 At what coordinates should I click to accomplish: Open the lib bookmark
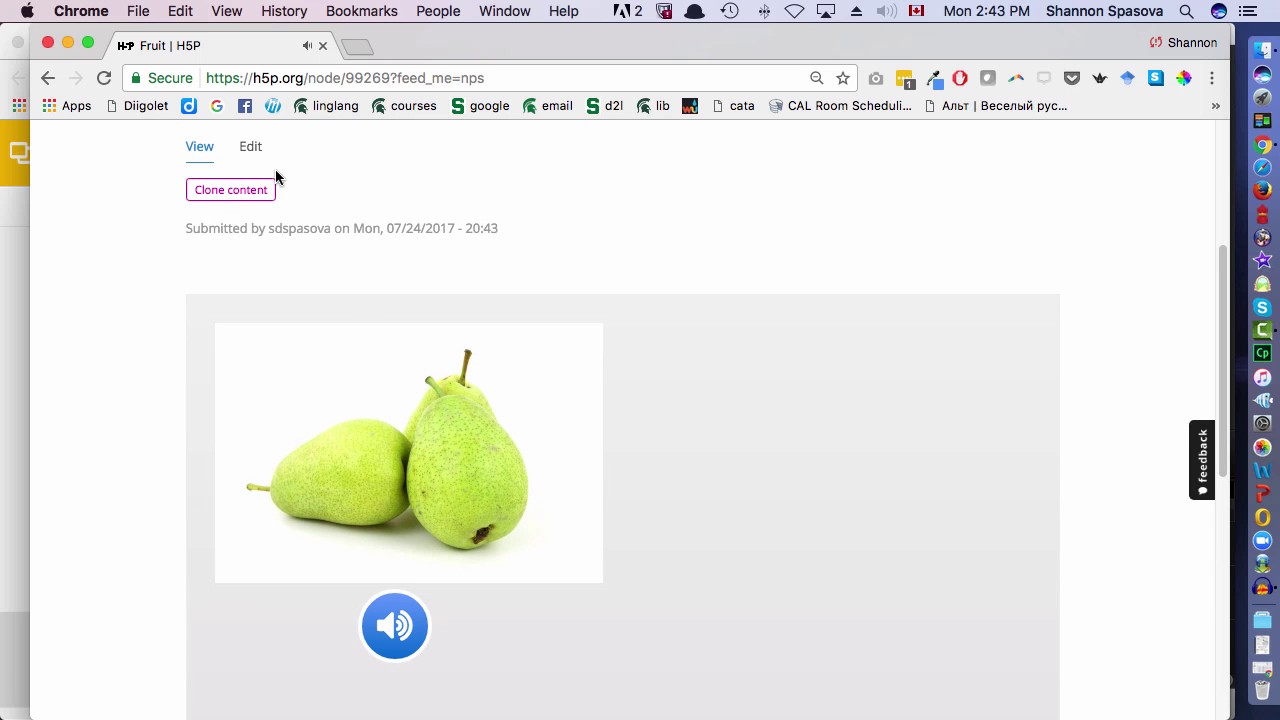coord(653,106)
